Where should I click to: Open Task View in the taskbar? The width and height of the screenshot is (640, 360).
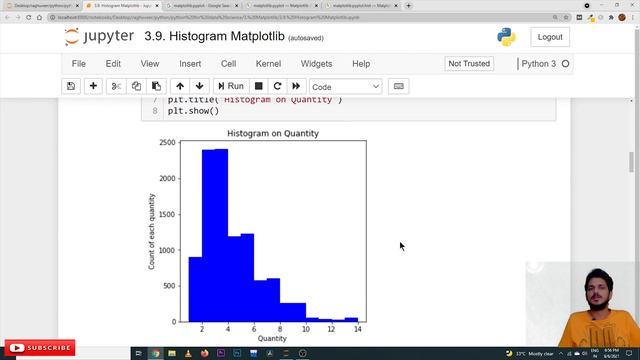click(139, 353)
